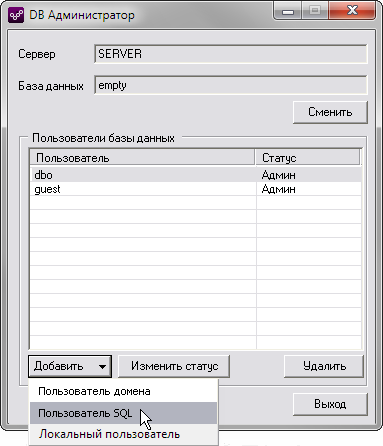This screenshot has height=446, width=383.
Task: Select the guest user row
Action: [x=196, y=189]
